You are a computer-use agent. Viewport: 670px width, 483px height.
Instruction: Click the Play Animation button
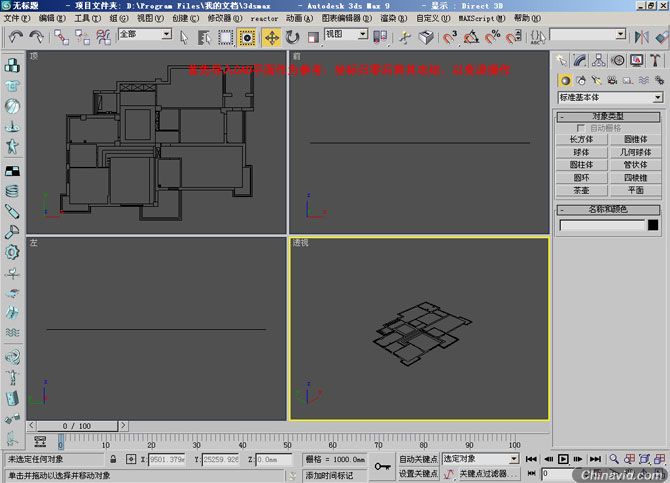click(x=563, y=459)
